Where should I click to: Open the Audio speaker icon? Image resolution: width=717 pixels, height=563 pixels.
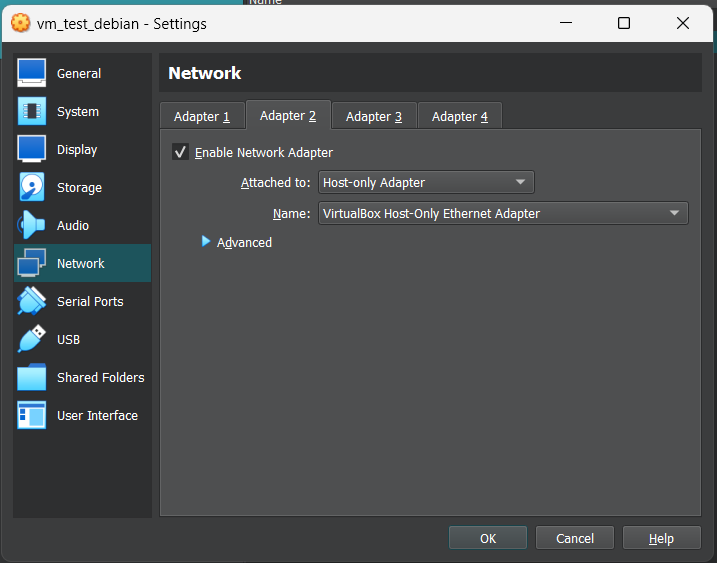pos(32,225)
